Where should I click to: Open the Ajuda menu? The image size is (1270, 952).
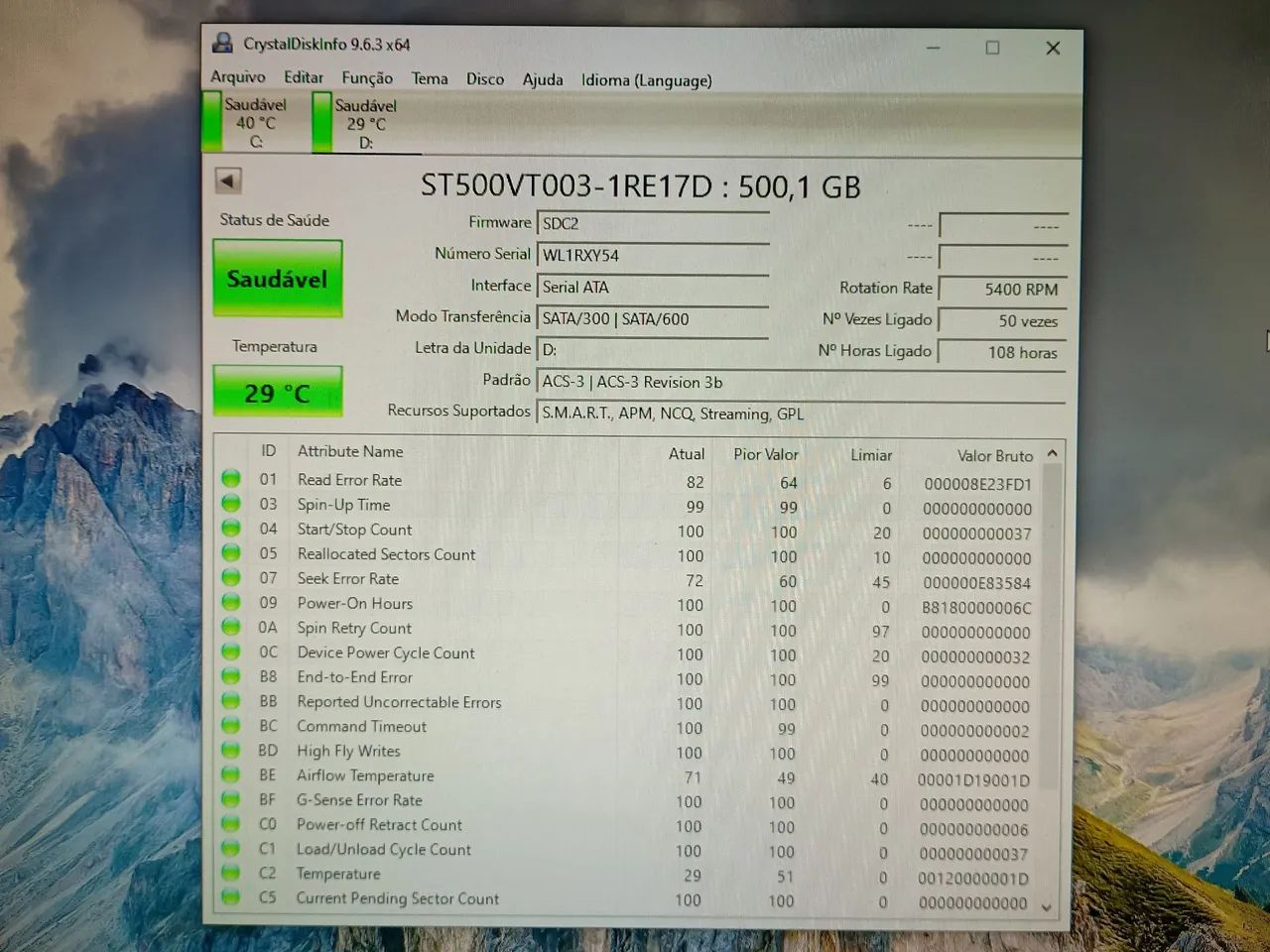point(543,79)
